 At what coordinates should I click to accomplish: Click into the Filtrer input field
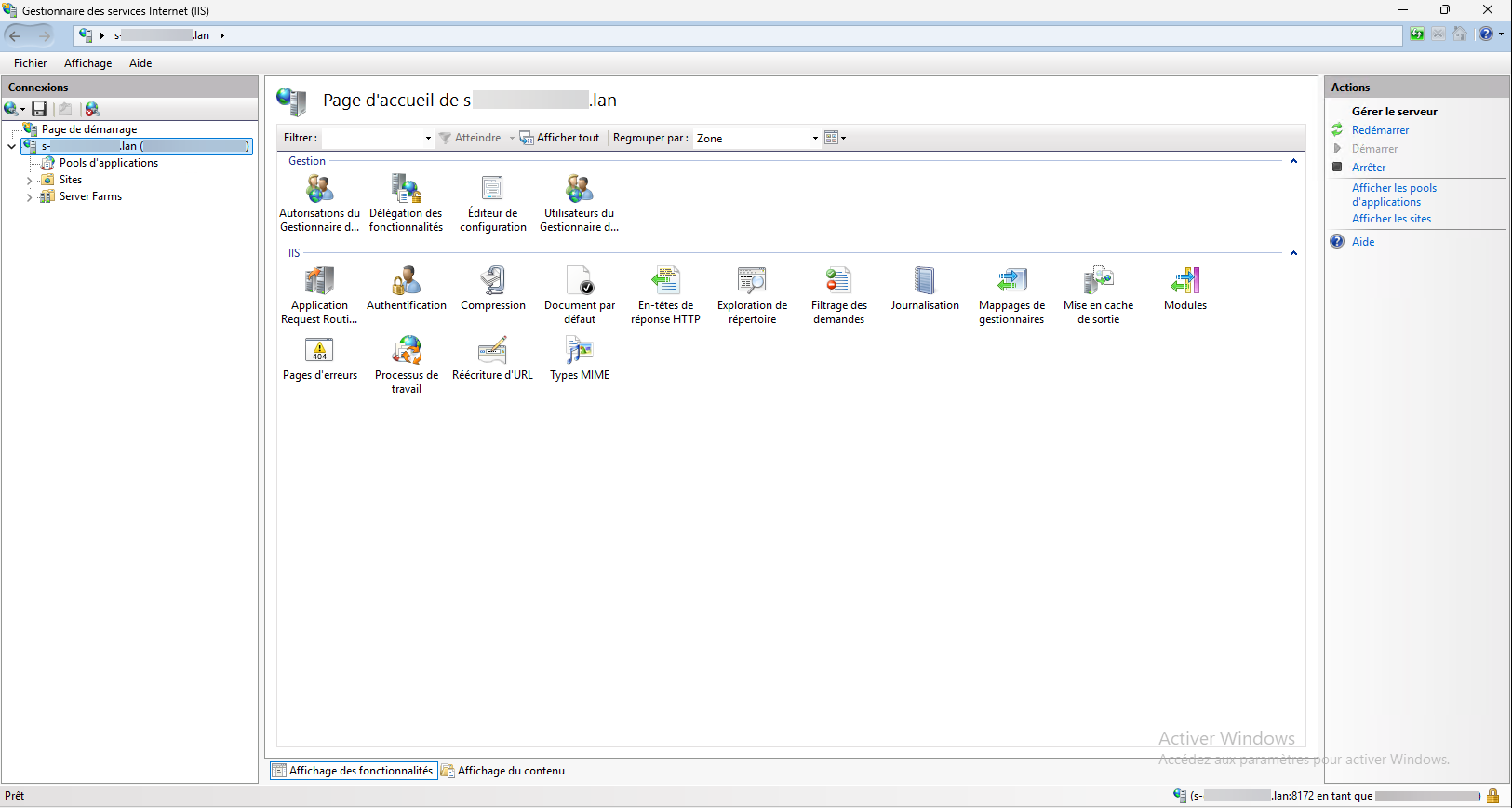pyautogui.click(x=372, y=139)
